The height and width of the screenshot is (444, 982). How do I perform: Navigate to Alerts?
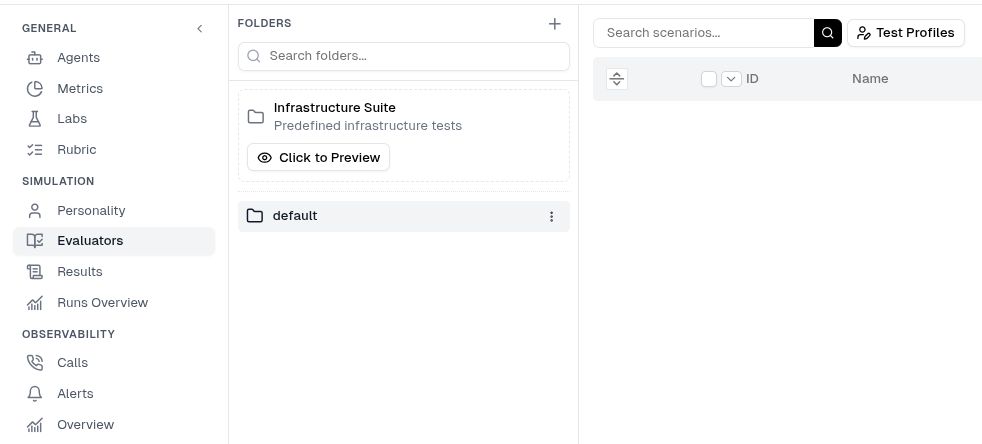(75, 394)
